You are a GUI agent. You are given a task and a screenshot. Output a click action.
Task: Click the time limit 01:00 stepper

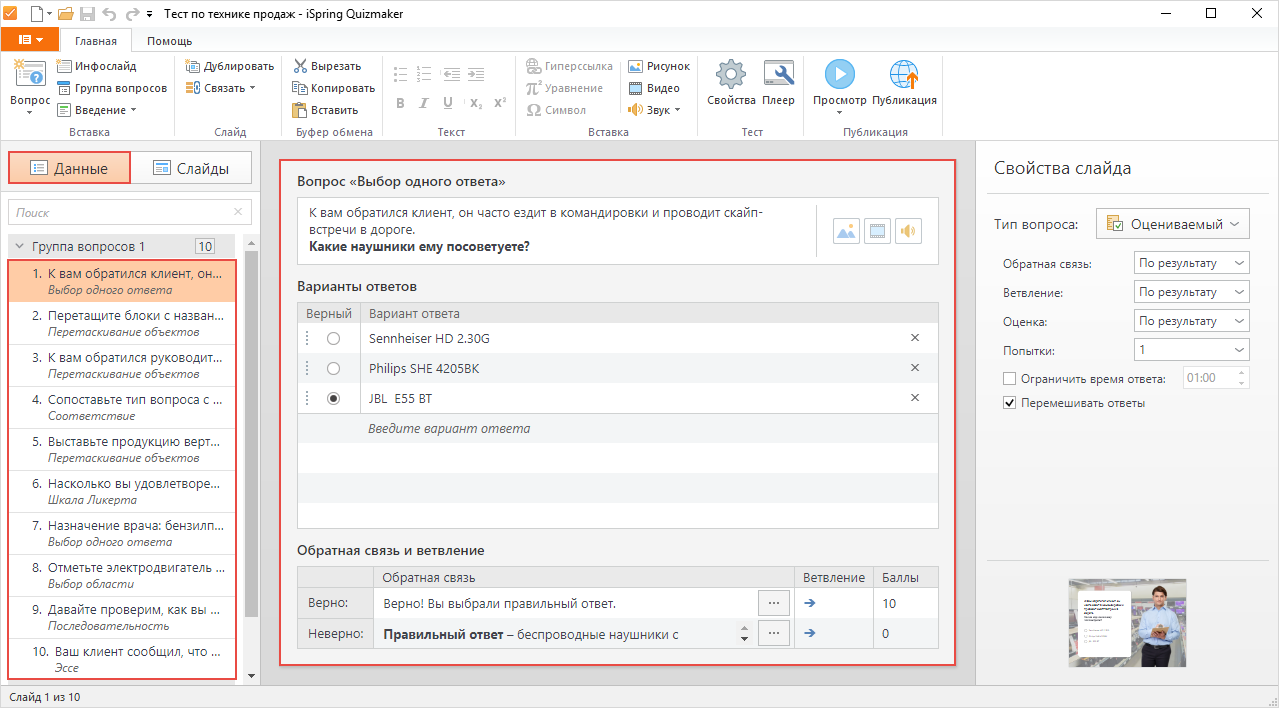click(x=1243, y=379)
